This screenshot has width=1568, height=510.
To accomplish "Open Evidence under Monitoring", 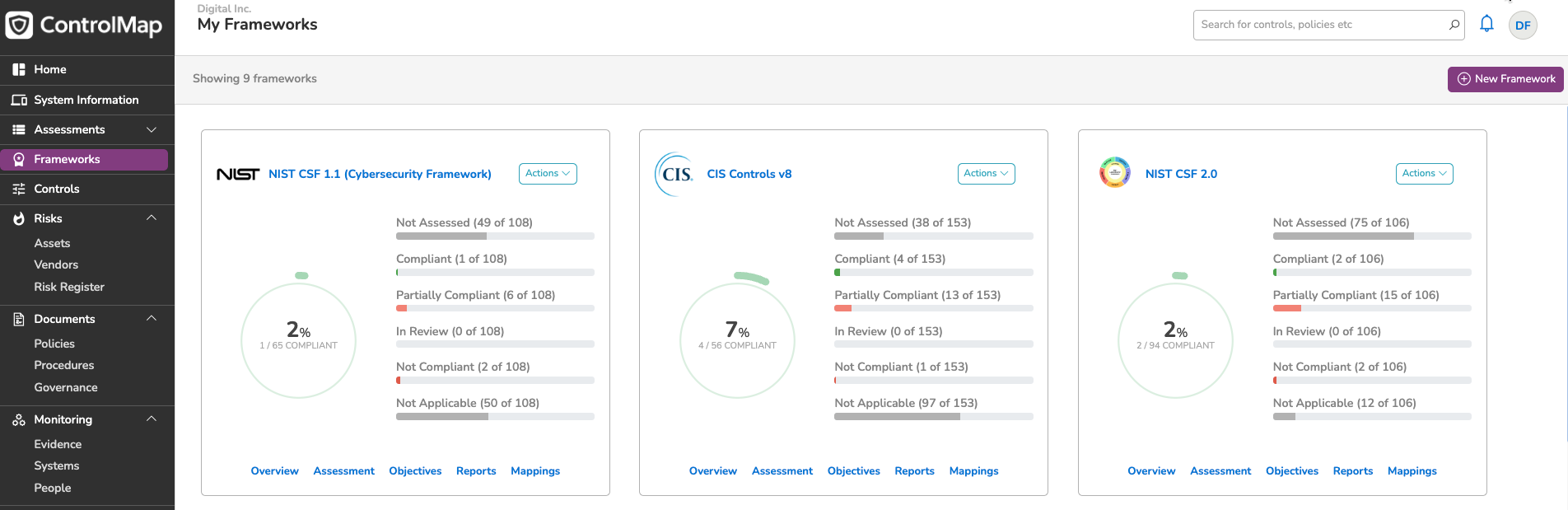I will [x=58, y=444].
